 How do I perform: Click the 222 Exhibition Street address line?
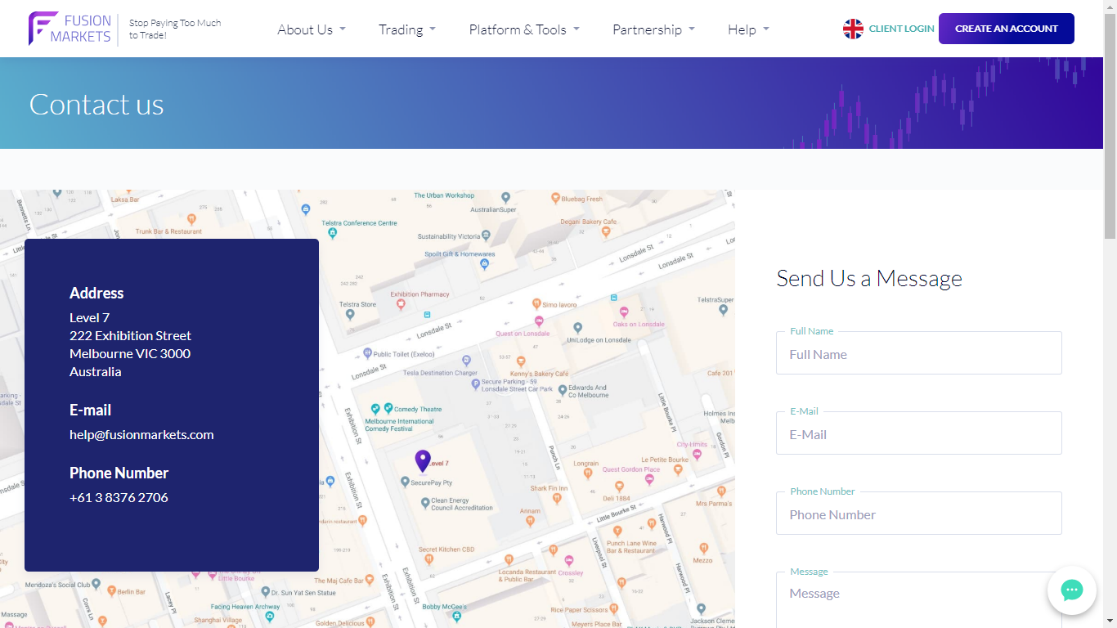point(130,335)
